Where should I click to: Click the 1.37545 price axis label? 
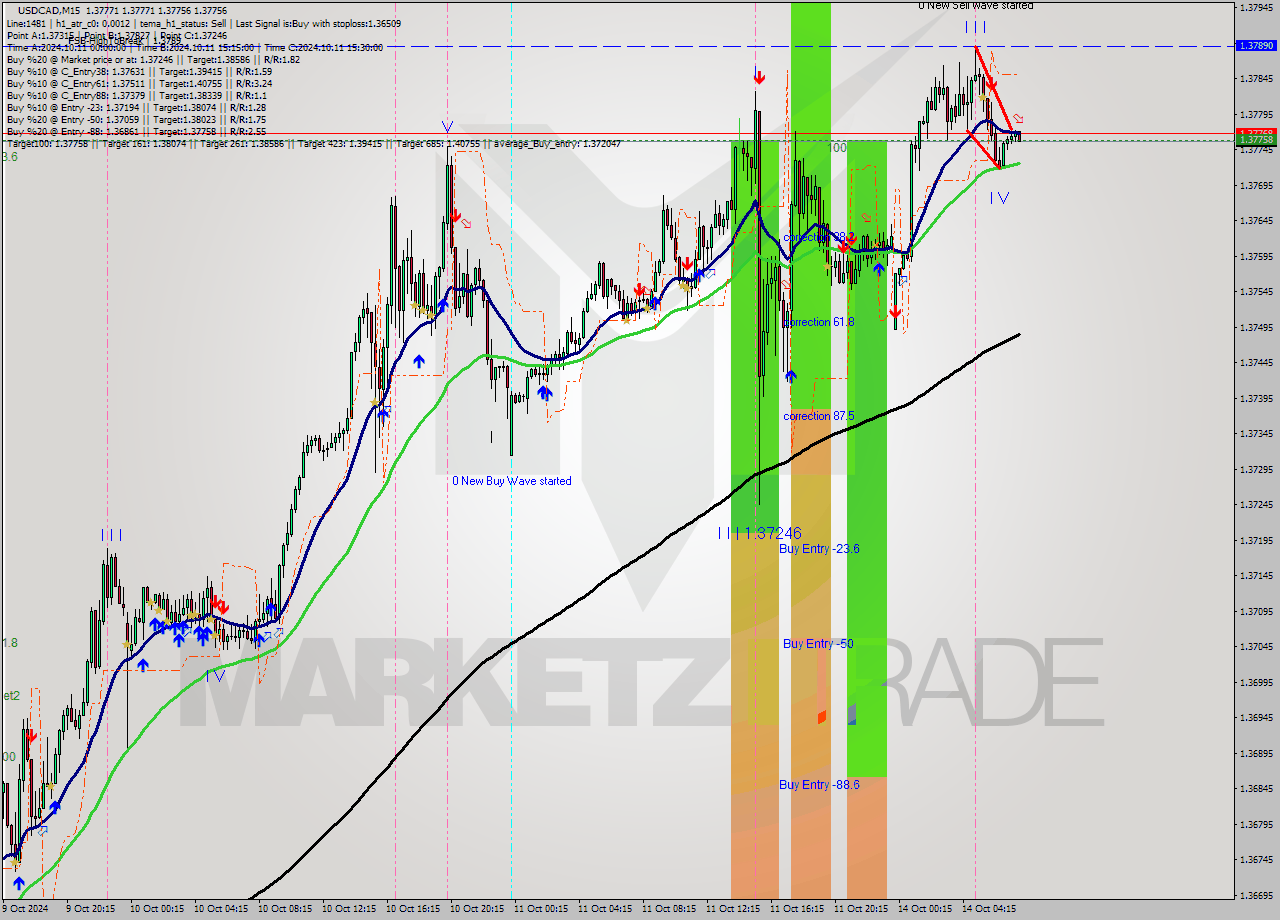tap(1256, 291)
